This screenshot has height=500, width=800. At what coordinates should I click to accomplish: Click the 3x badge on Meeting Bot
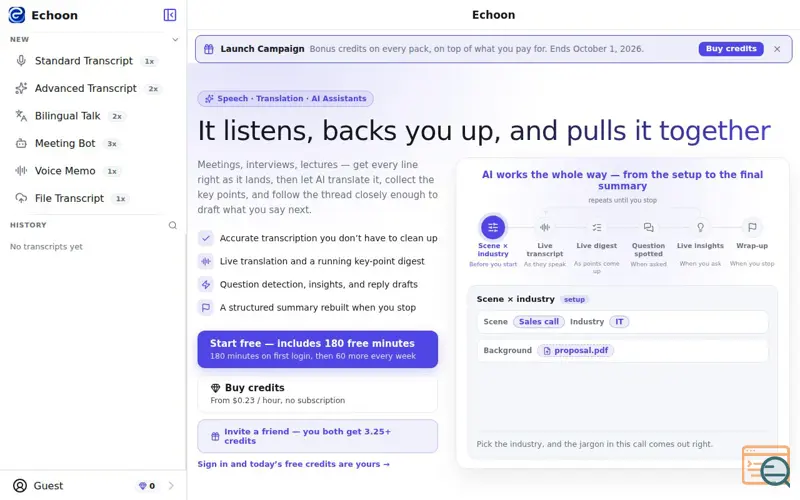(x=112, y=144)
